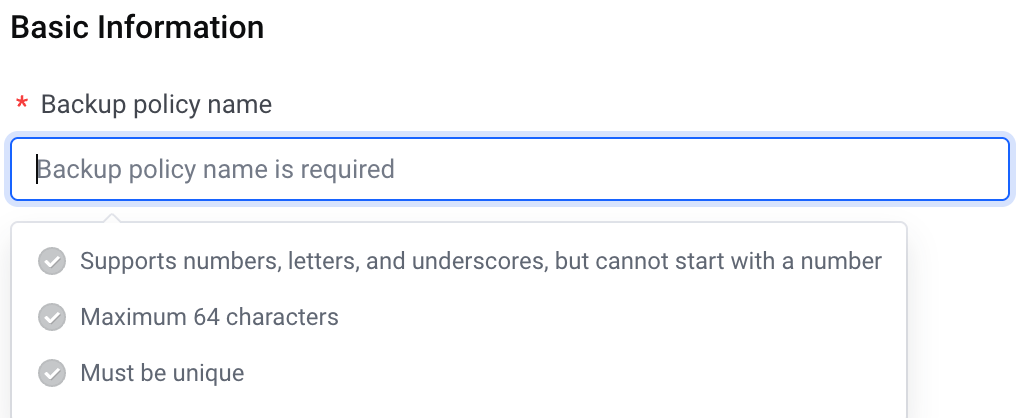Click the 'Maximum 64 characters' rule text
Viewport: 1028px width, 418px height.
click(209, 317)
